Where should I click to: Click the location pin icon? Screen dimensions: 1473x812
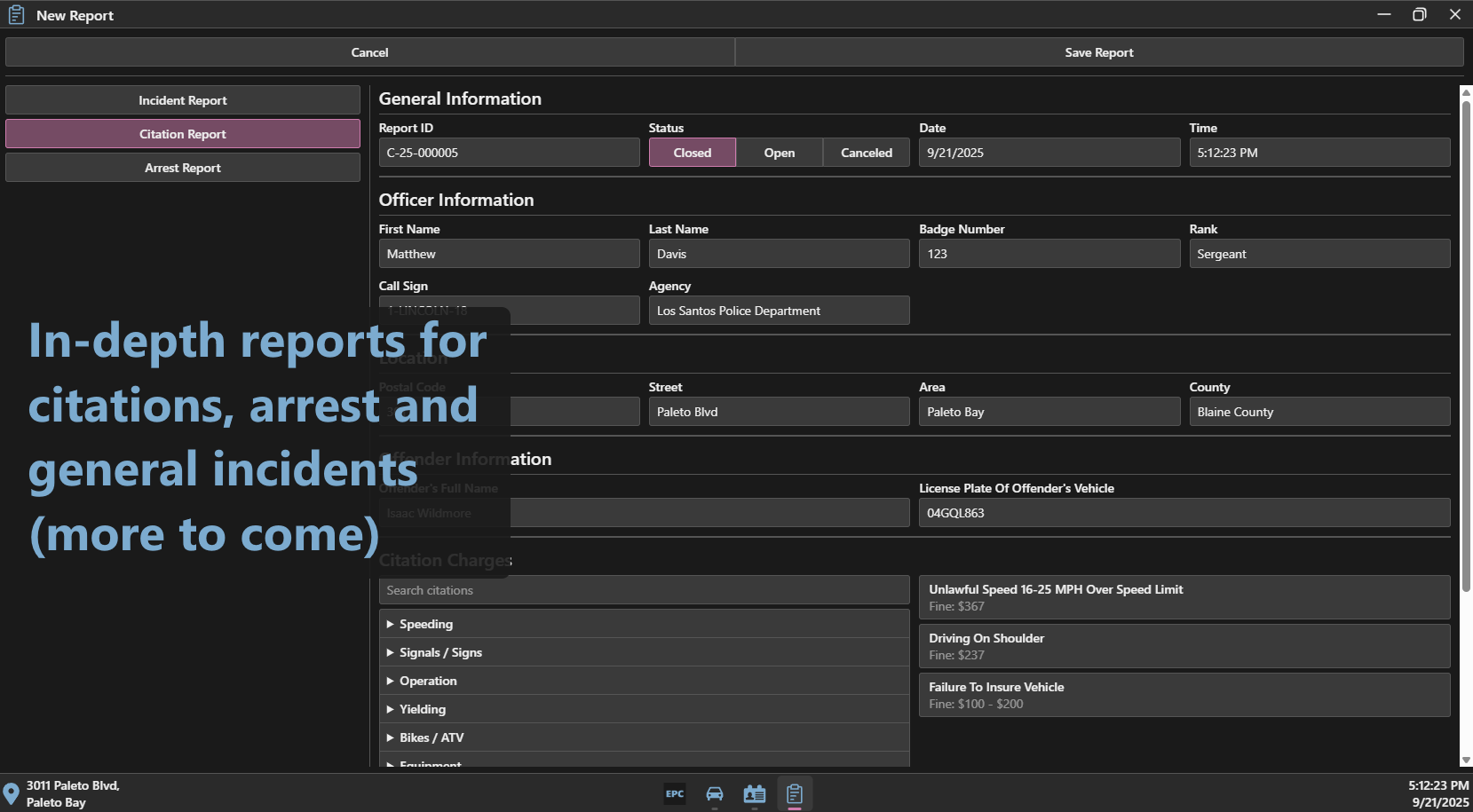(x=12, y=793)
